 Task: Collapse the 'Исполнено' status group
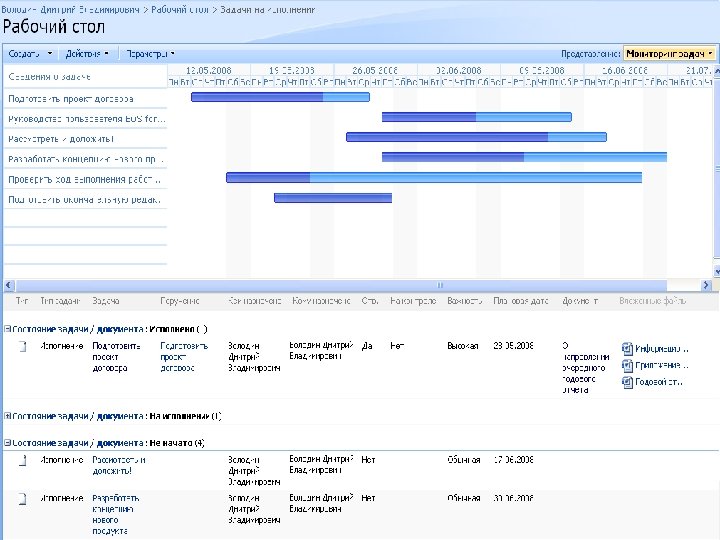(x=8, y=328)
